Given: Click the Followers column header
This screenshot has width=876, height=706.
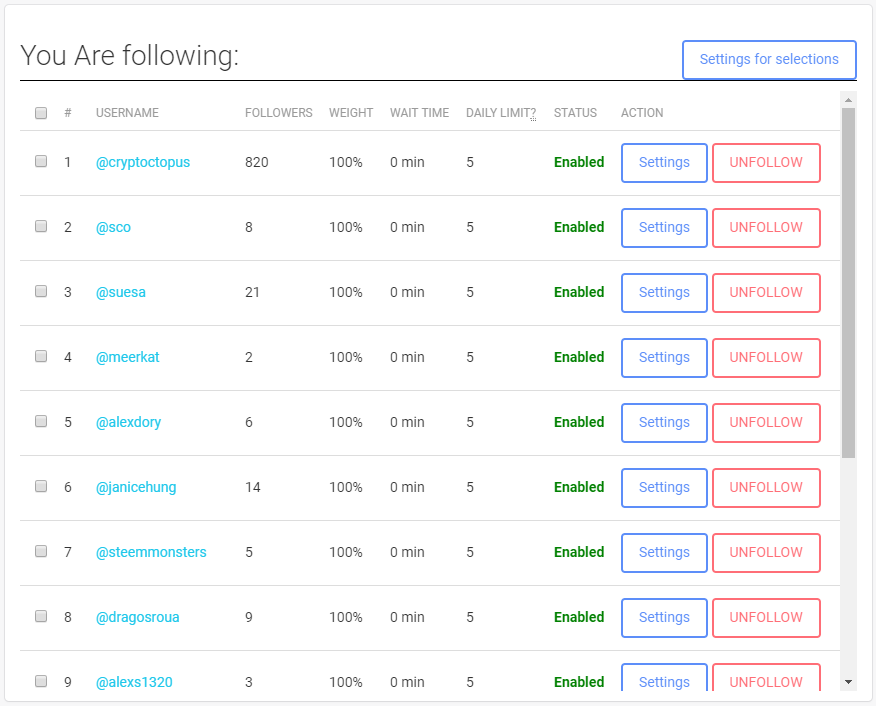Looking at the screenshot, I should [279, 113].
